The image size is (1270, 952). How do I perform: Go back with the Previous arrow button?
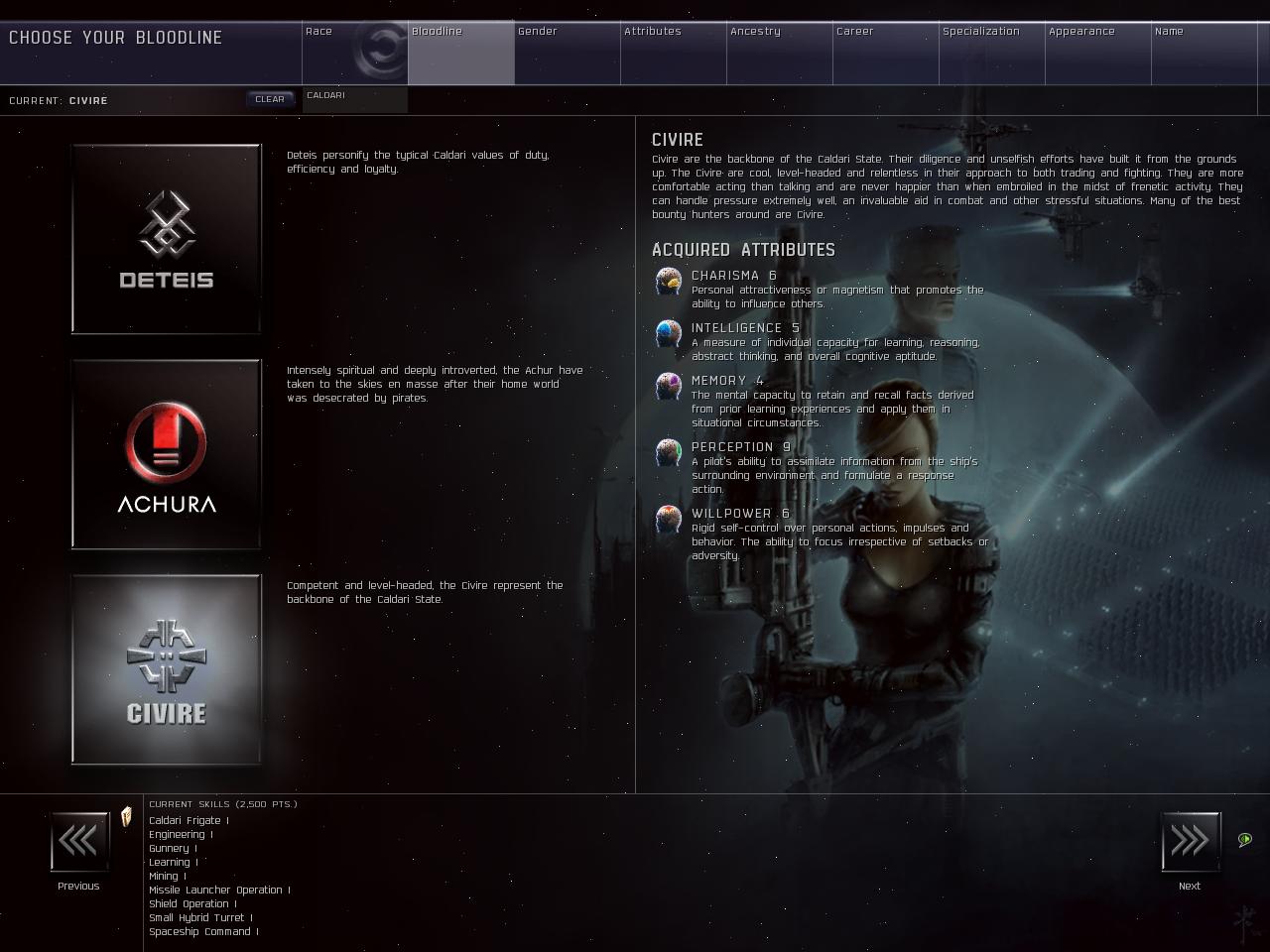tap(79, 842)
